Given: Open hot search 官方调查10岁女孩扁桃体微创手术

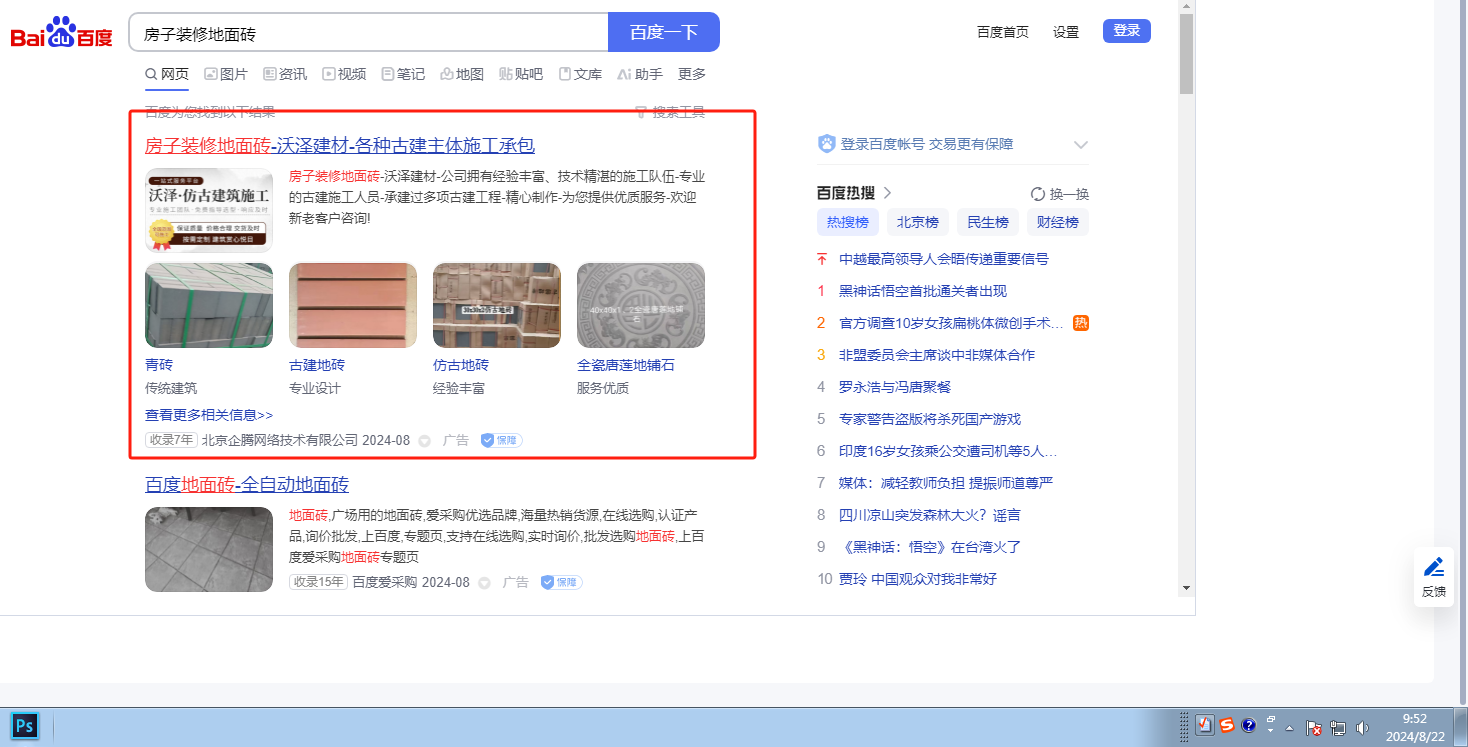Looking at the screenshot, I should point(951,323).
